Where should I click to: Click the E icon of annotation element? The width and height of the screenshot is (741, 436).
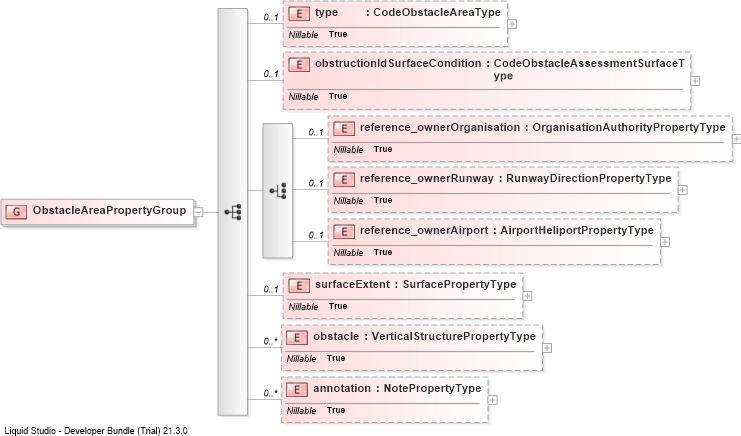pyautogui.click(x=297, y=389)
